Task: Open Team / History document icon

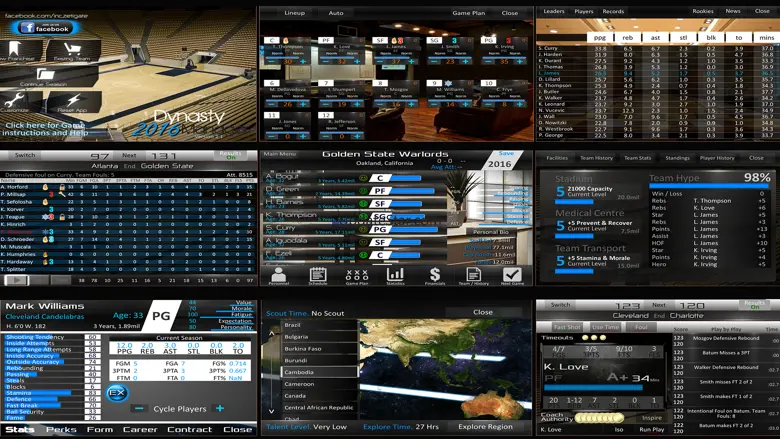Action: (474, 276)
